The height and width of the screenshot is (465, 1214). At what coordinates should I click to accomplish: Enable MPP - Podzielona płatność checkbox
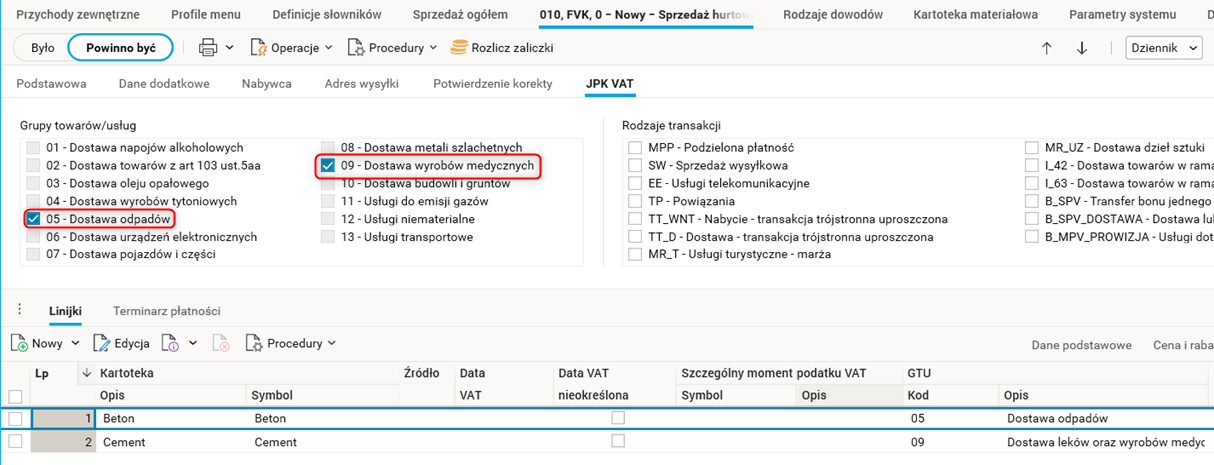(x=634, y=148)
